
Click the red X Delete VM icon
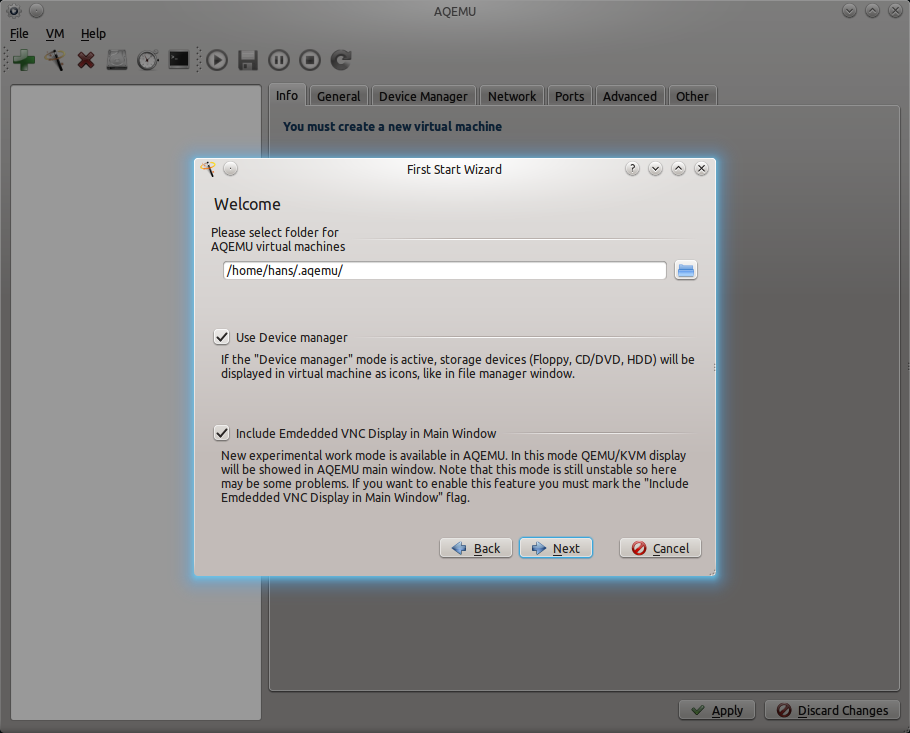click(x=86, y=60)
